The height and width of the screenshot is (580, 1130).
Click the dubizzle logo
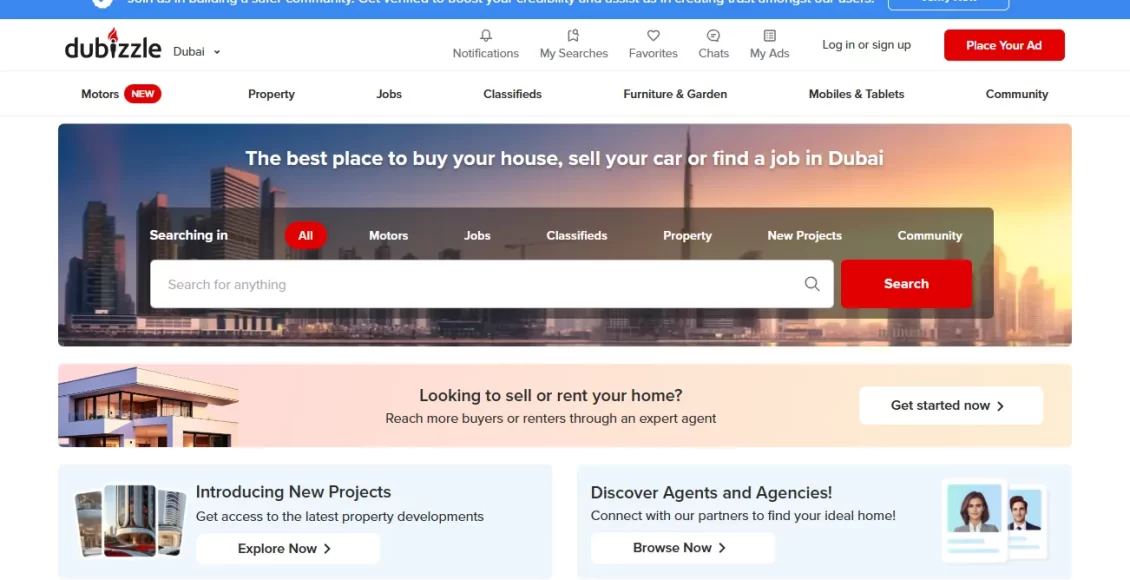tap(113, 47)
